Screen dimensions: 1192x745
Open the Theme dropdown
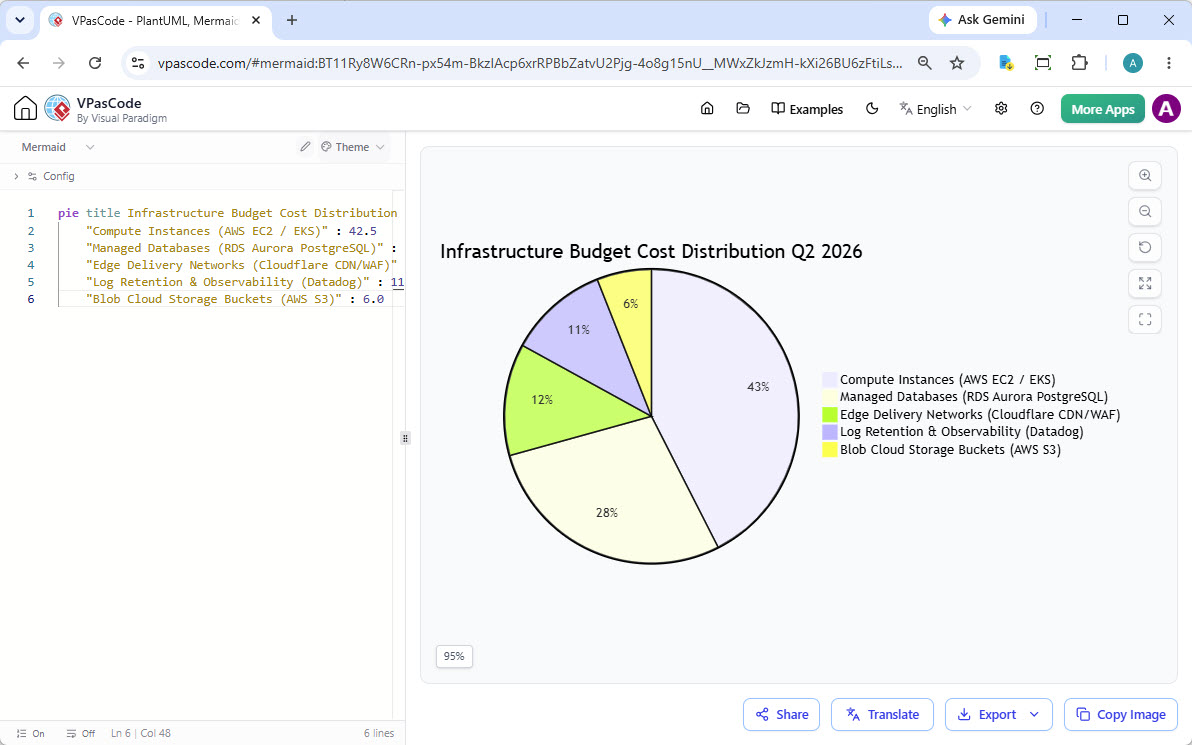353,147
